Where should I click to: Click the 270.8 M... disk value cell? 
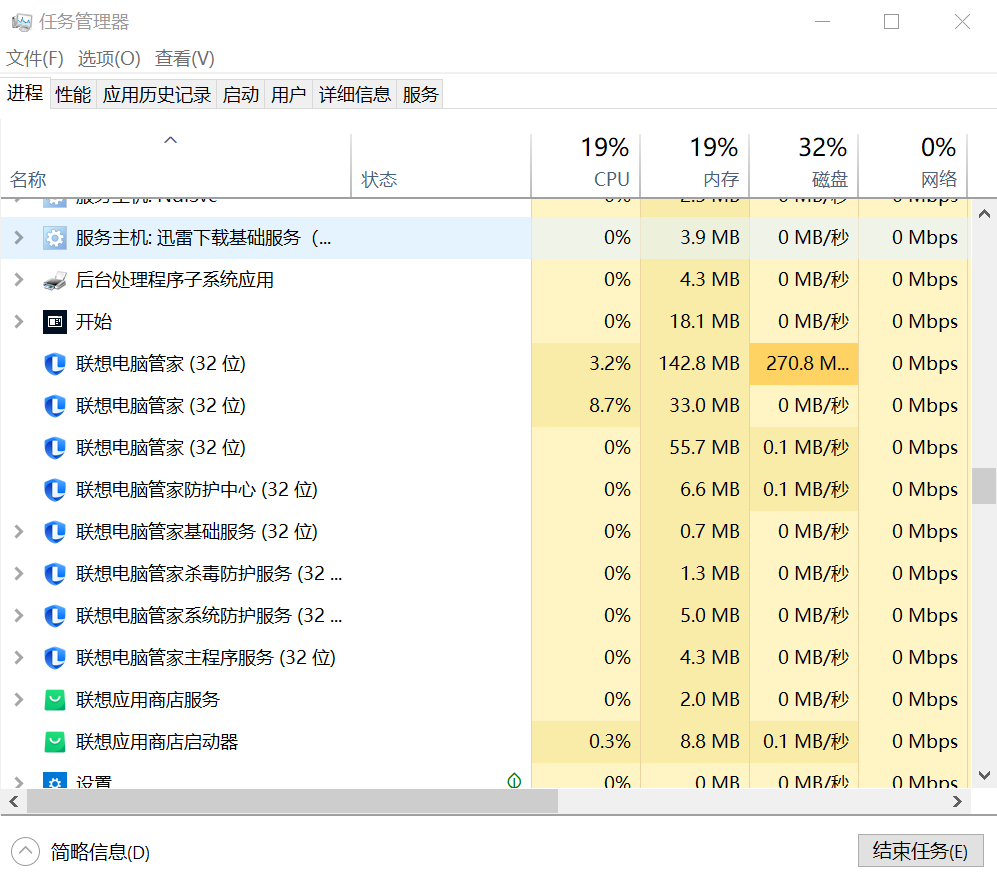tap(804, 364)
